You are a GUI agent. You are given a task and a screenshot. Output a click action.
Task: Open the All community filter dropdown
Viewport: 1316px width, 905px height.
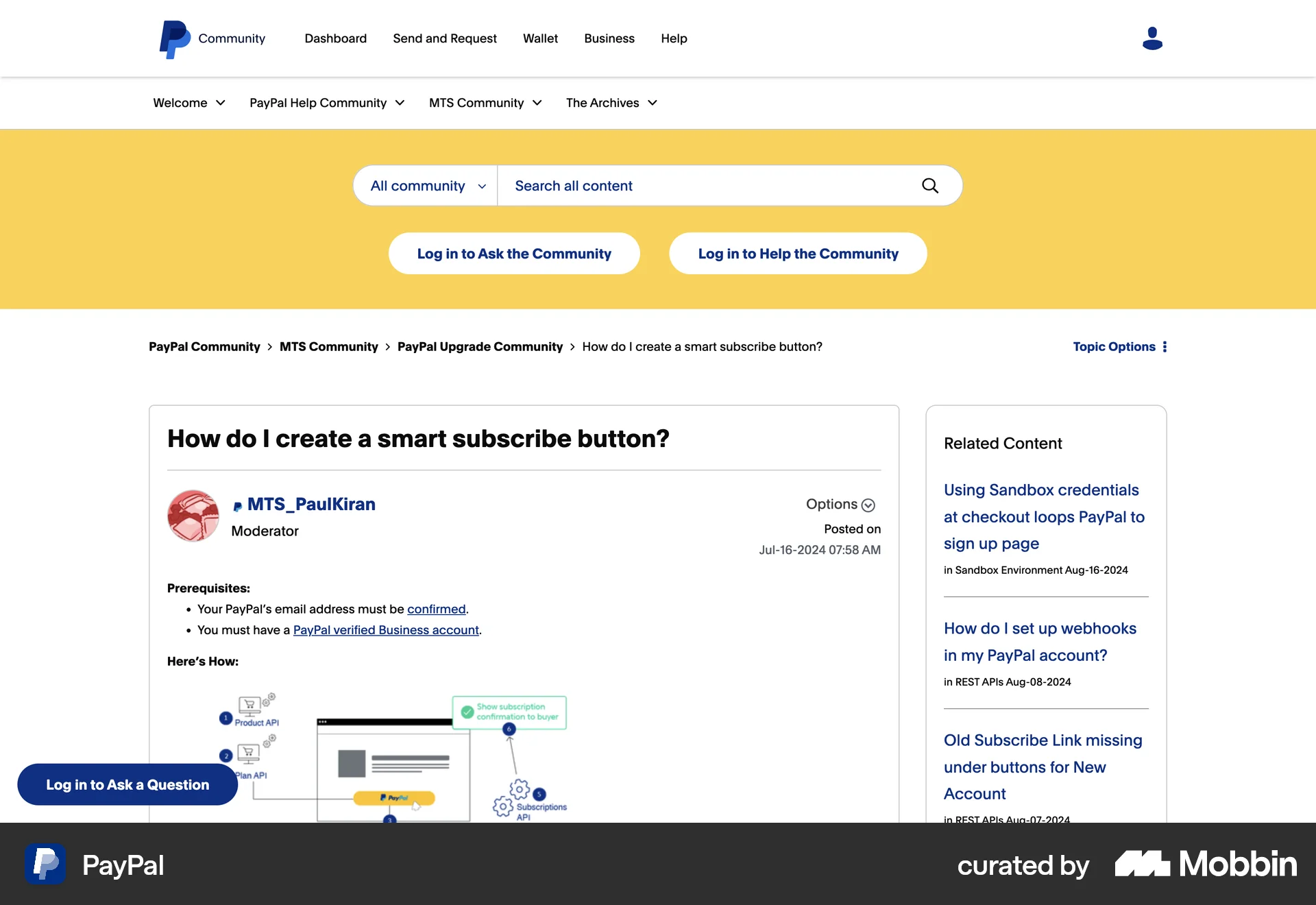[428, 186]
